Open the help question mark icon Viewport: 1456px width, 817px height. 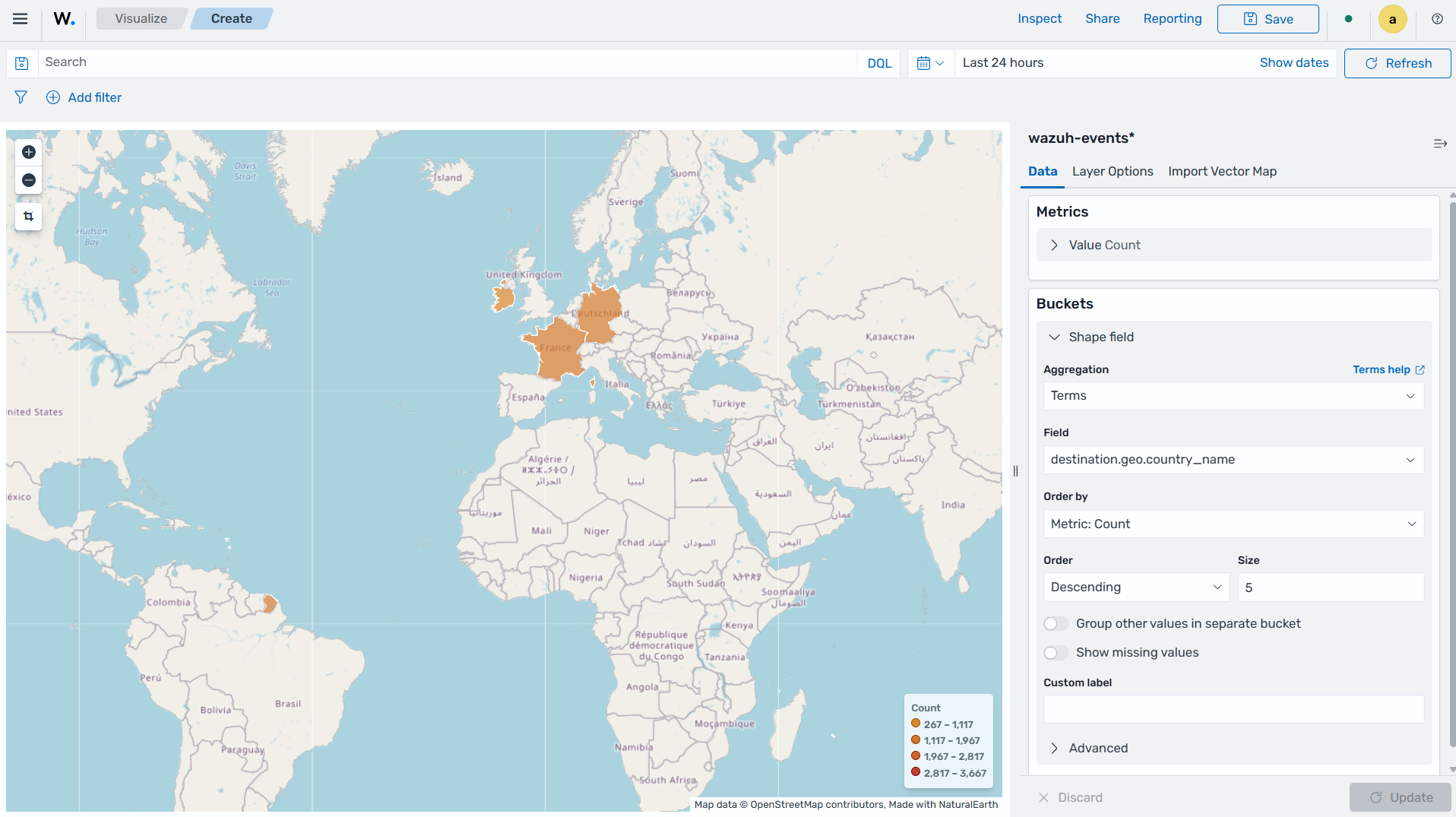1437,19
